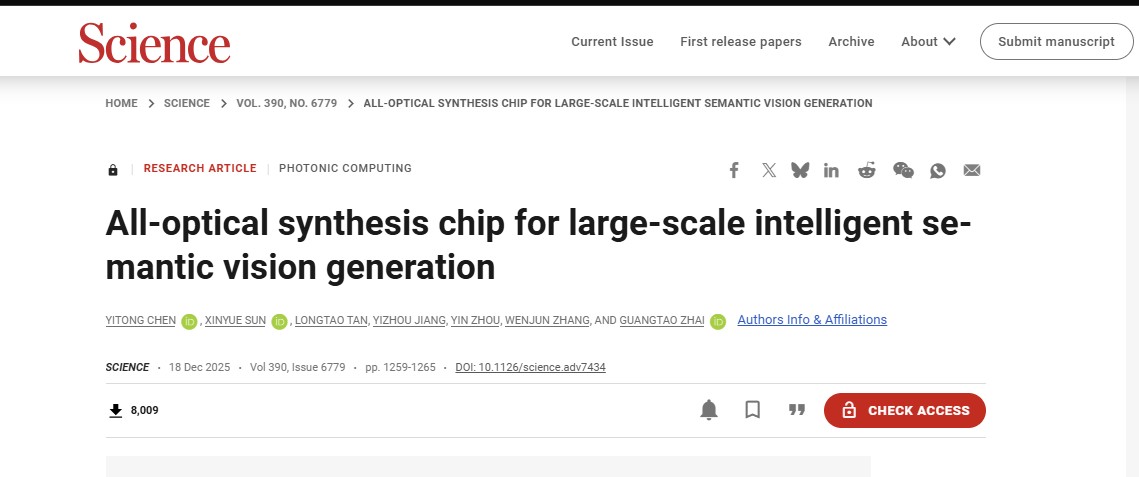The width and height of the screenshot is (1139, 477).
Task: Click the Science logo
Action: 155,43
